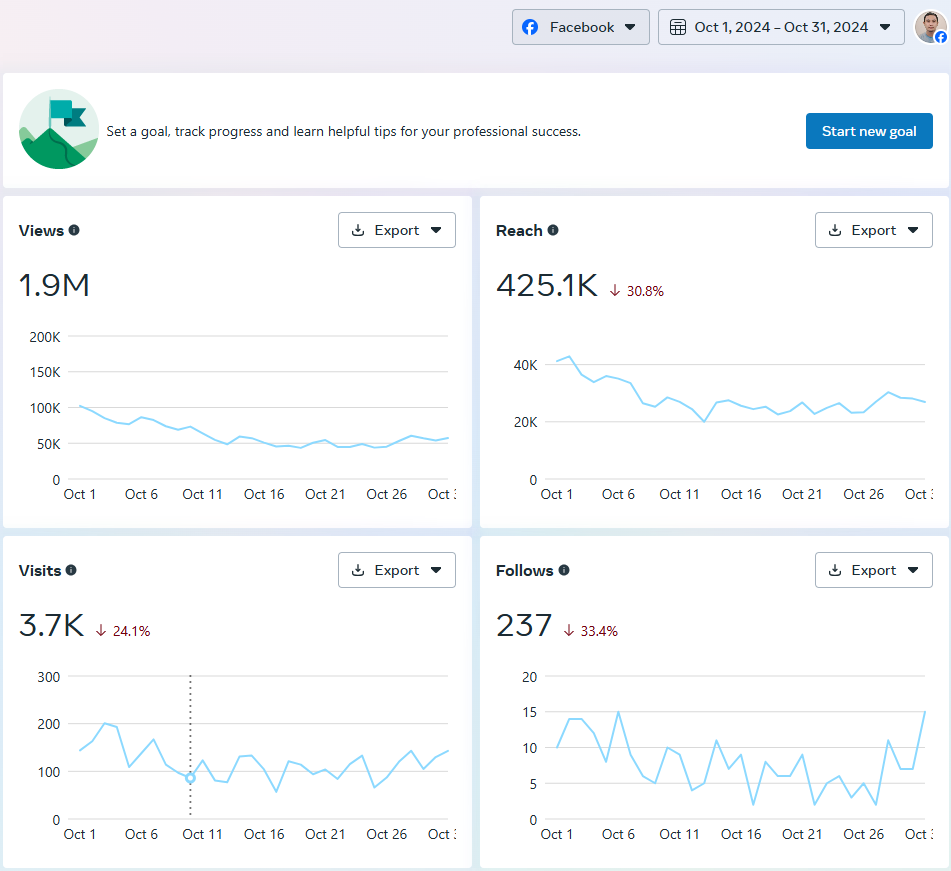The height and width of the screenshot is (871, 951).
Task: Click the highlighted data point on the Visits chart
Action: pos(190,776)
